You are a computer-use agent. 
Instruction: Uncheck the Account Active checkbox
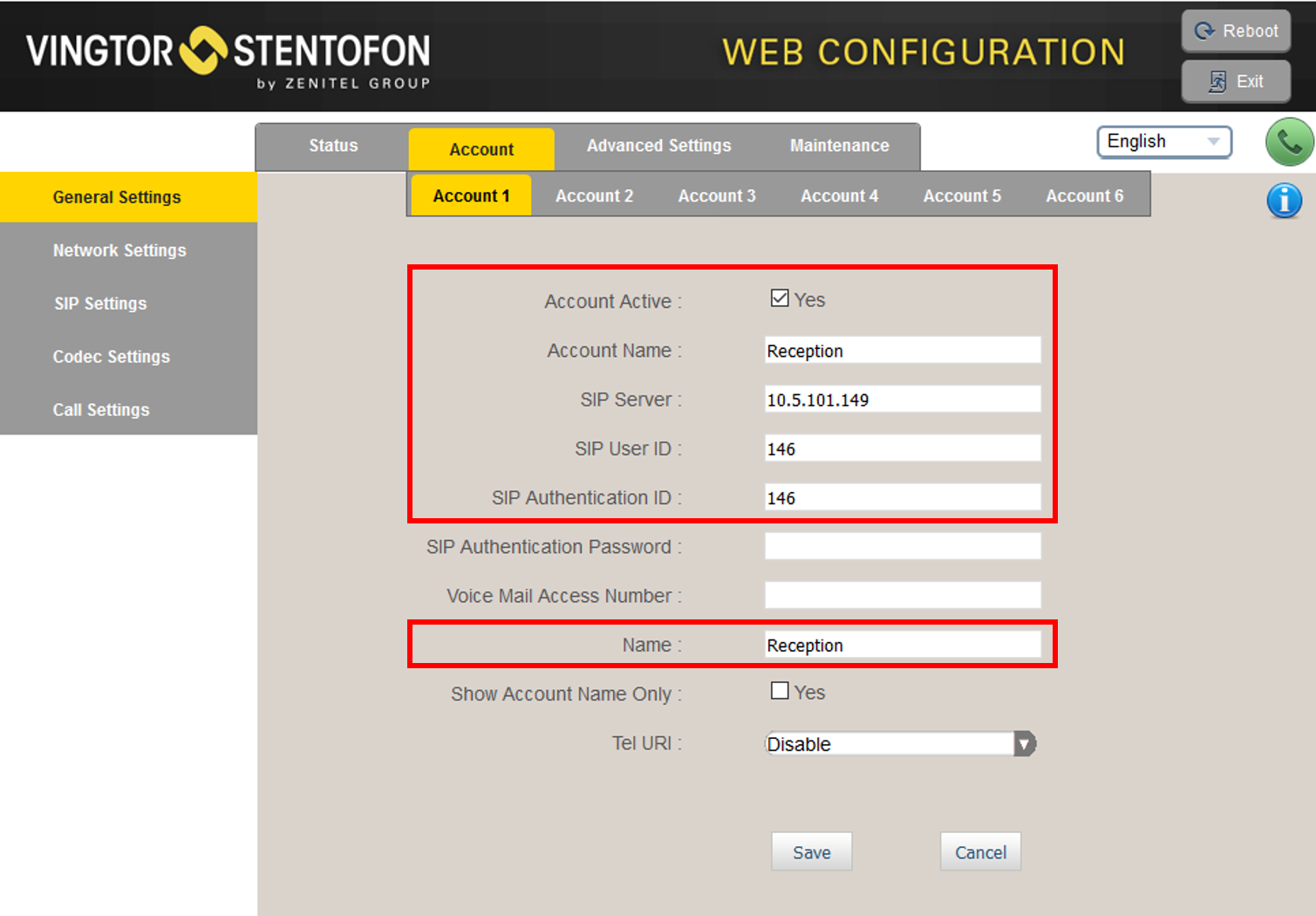[780, 298]
